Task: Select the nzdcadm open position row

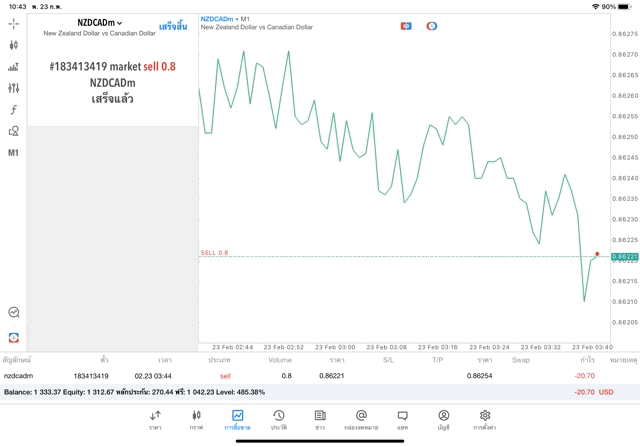Action: click(300, 375)
